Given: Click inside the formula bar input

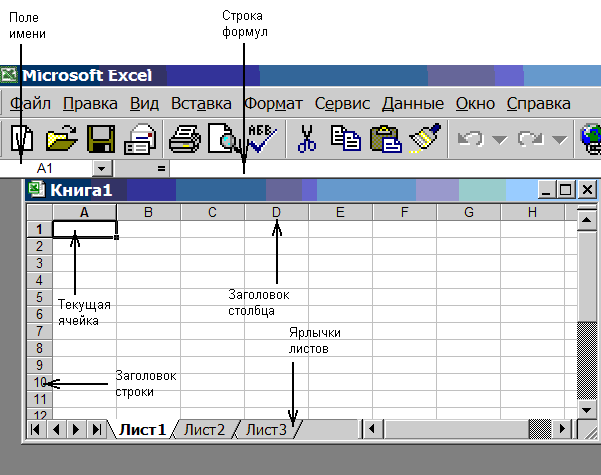Looking at the screenshot, I should pyautogui.click(x=385, y=169).
